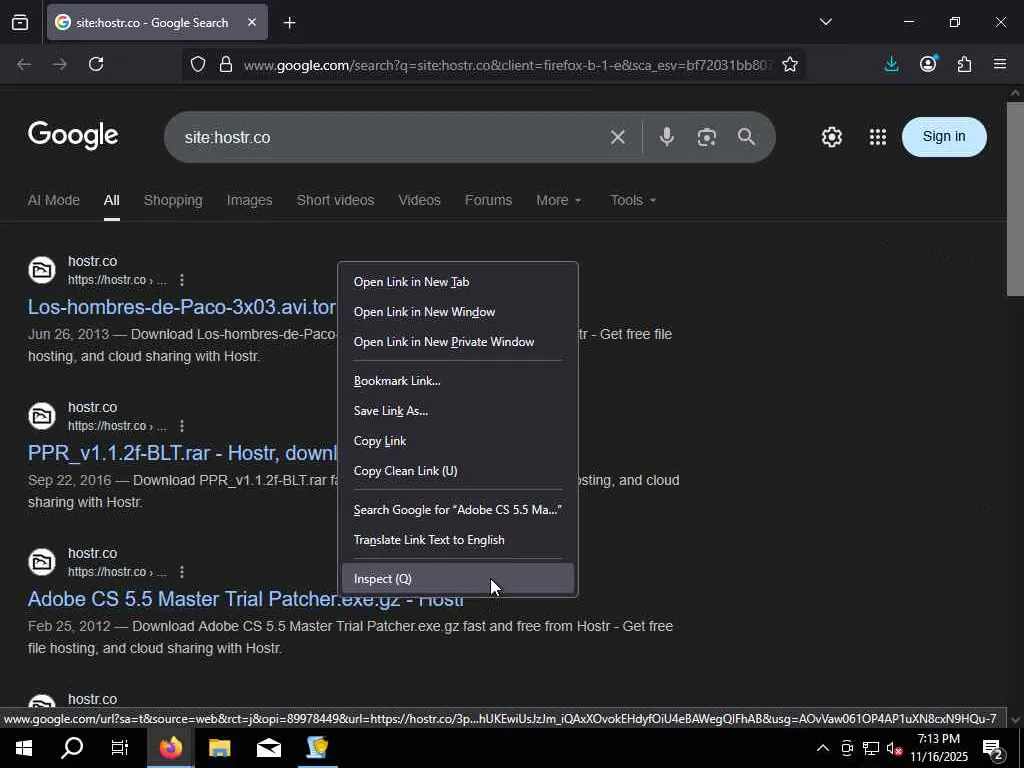Click the Sign in button

click(x=944, y=136)
